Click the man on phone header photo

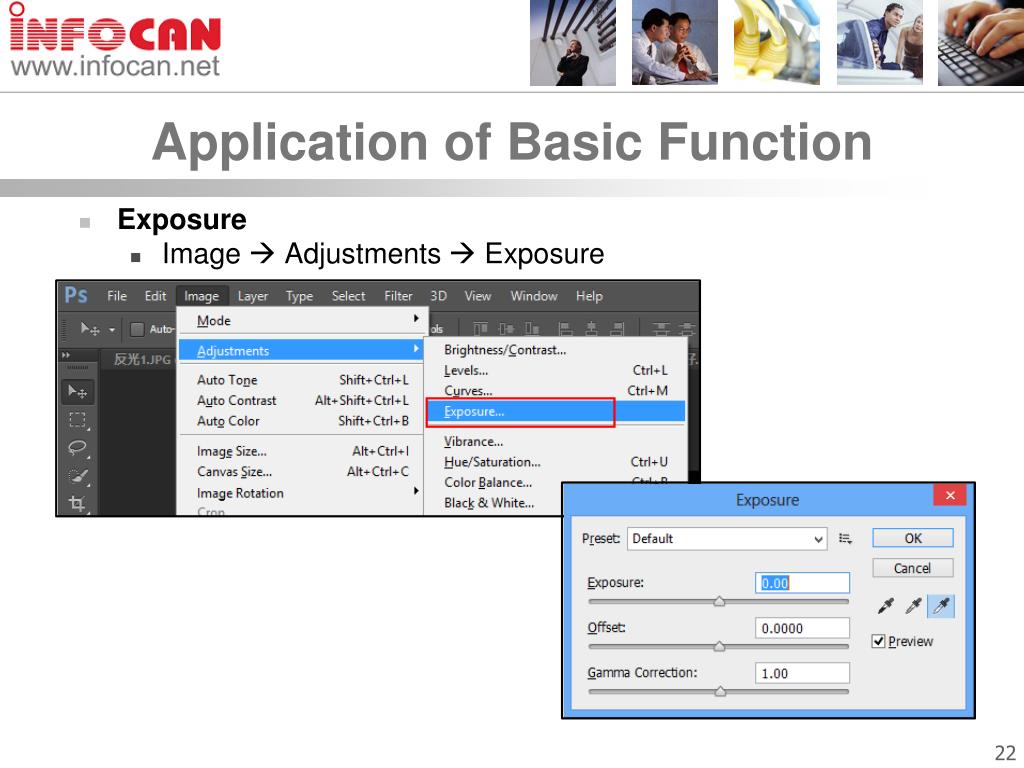coord(573,42)
